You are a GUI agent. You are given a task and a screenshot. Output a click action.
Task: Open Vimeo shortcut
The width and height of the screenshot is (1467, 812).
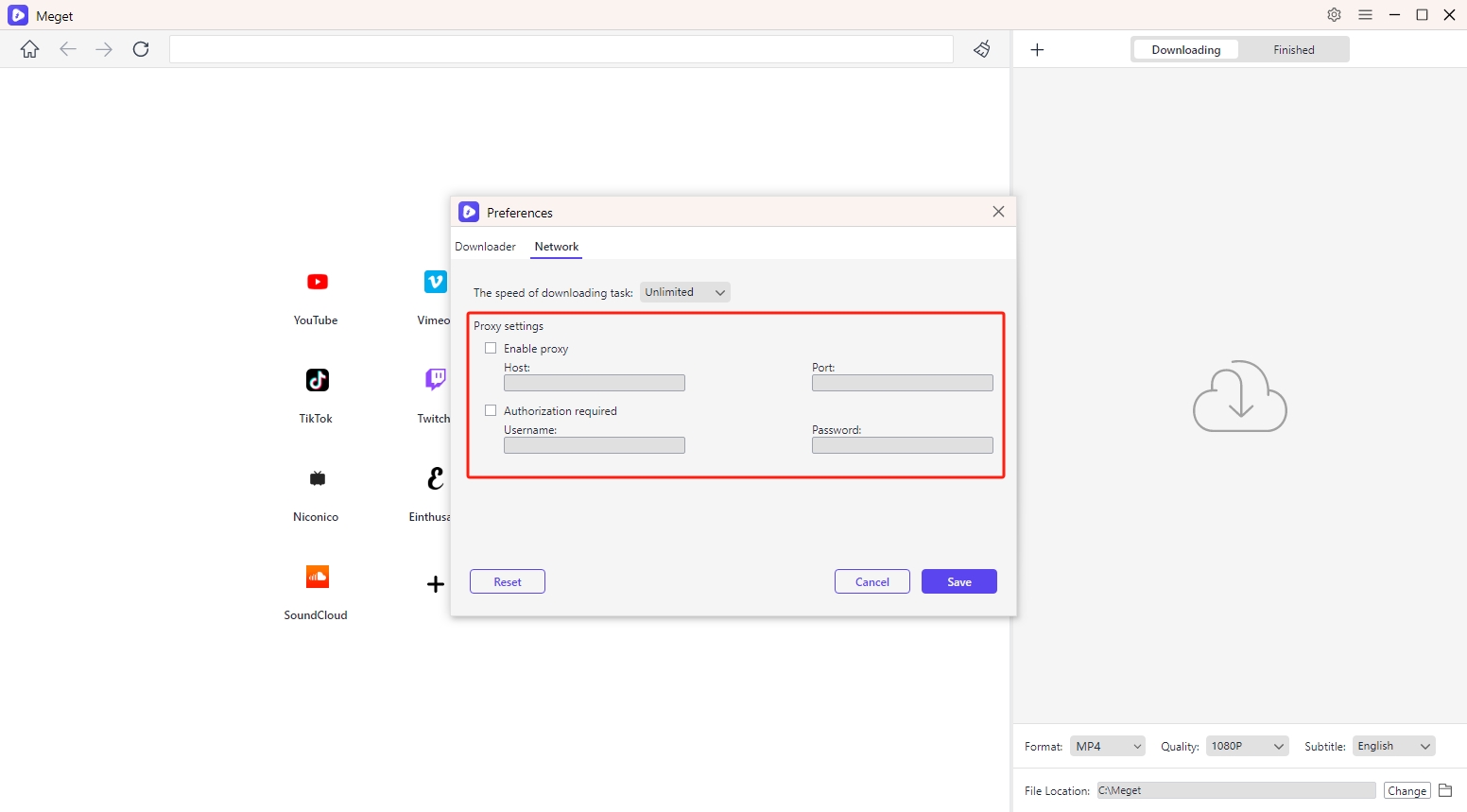click(434, 299)
